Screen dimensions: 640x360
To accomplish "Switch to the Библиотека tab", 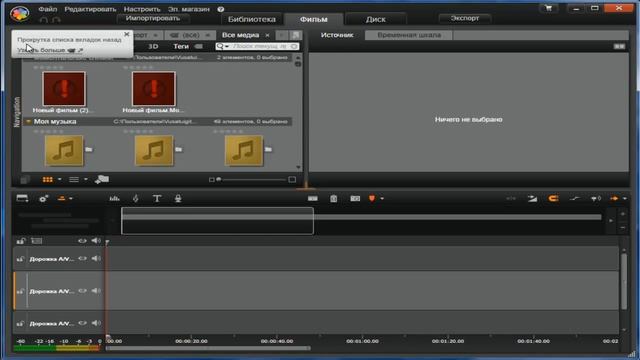I will pyautogui.click(x=252, y=19).
